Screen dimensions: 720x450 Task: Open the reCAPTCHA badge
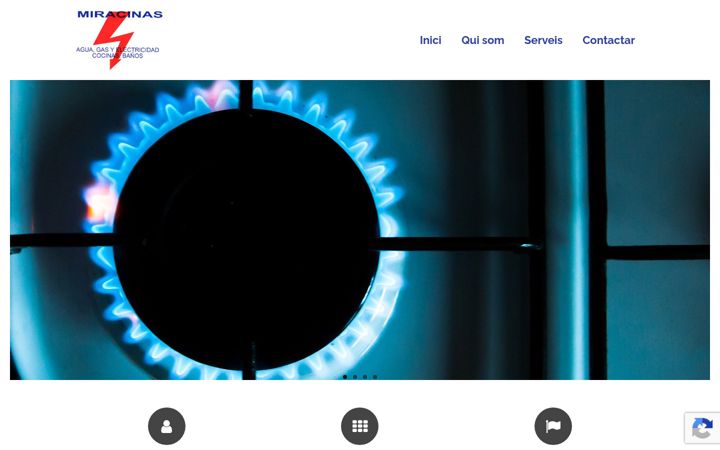pos(702,428)
